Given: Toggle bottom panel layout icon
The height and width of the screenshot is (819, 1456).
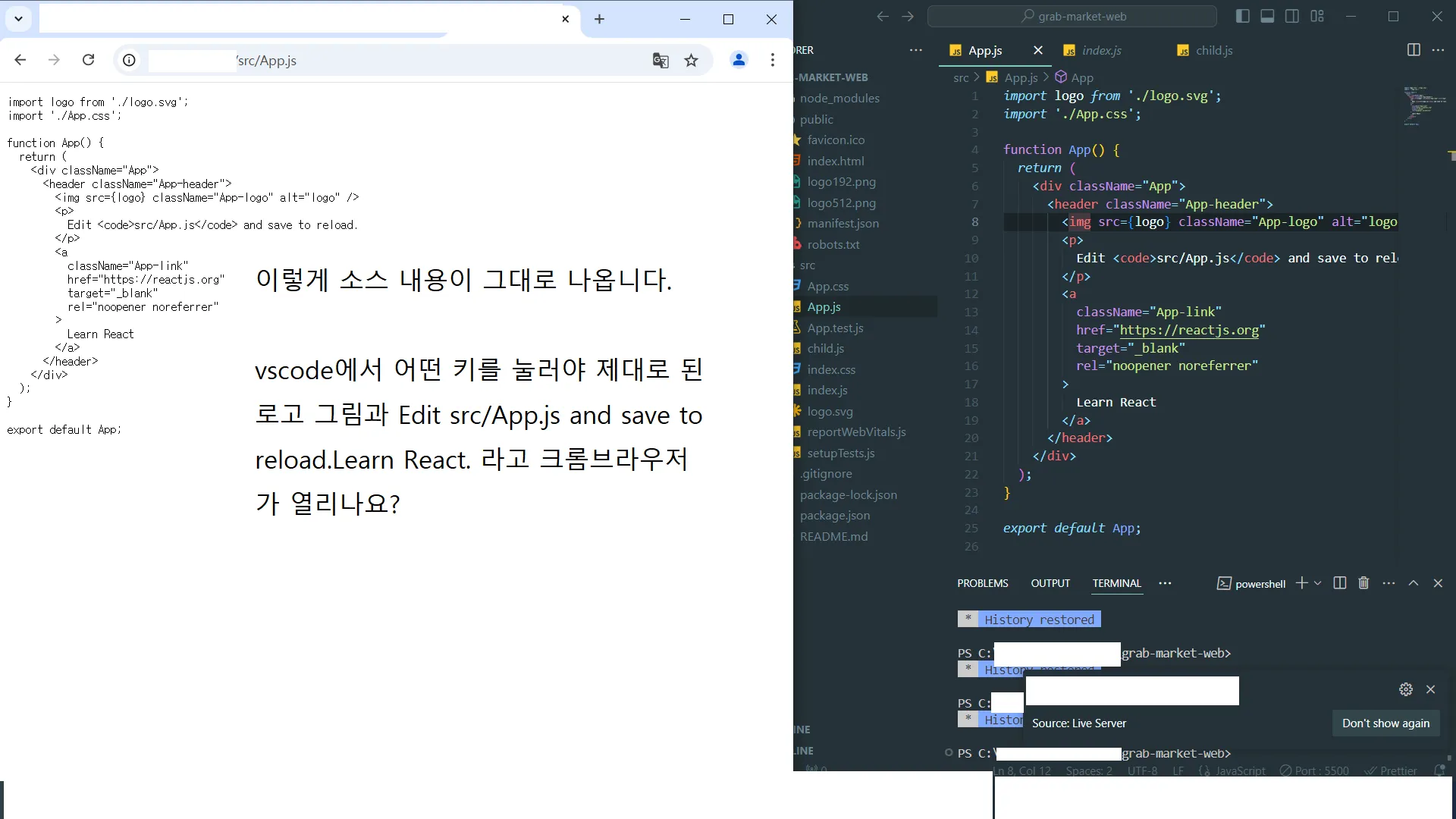Looking at the screenshot, I should tap(1267, 16).
